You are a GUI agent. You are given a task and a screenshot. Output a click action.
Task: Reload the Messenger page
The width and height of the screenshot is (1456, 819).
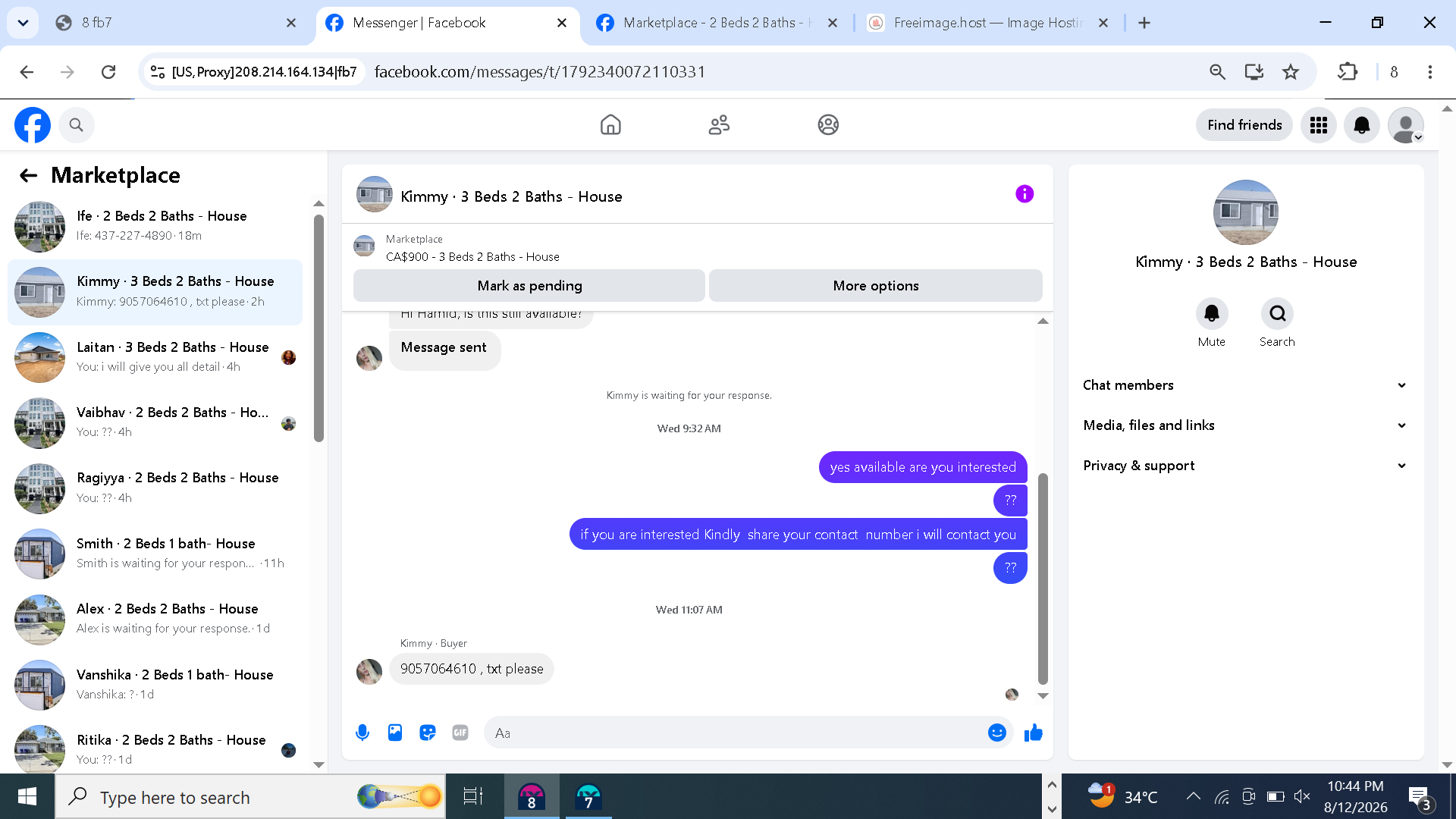click(108, 72)
